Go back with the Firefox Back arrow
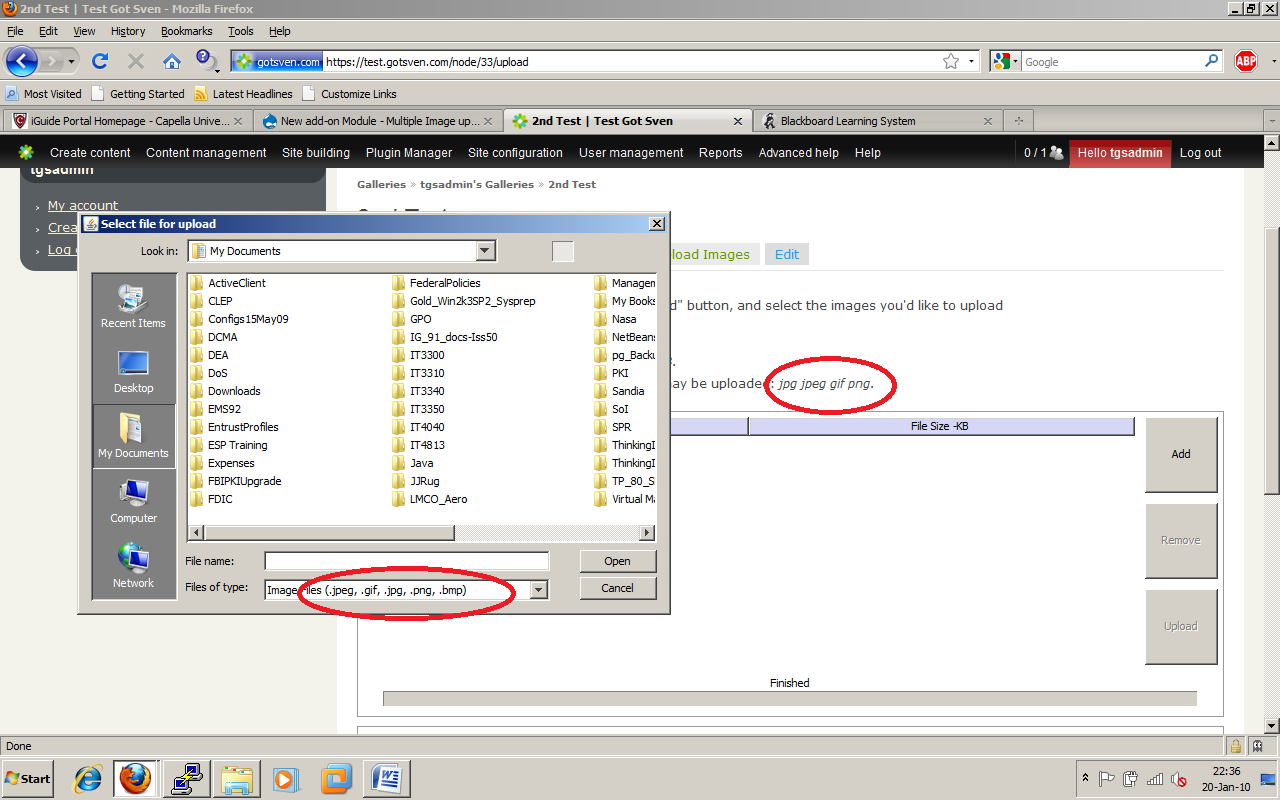This screenshot has height=800, width=1280. (22, 61)
